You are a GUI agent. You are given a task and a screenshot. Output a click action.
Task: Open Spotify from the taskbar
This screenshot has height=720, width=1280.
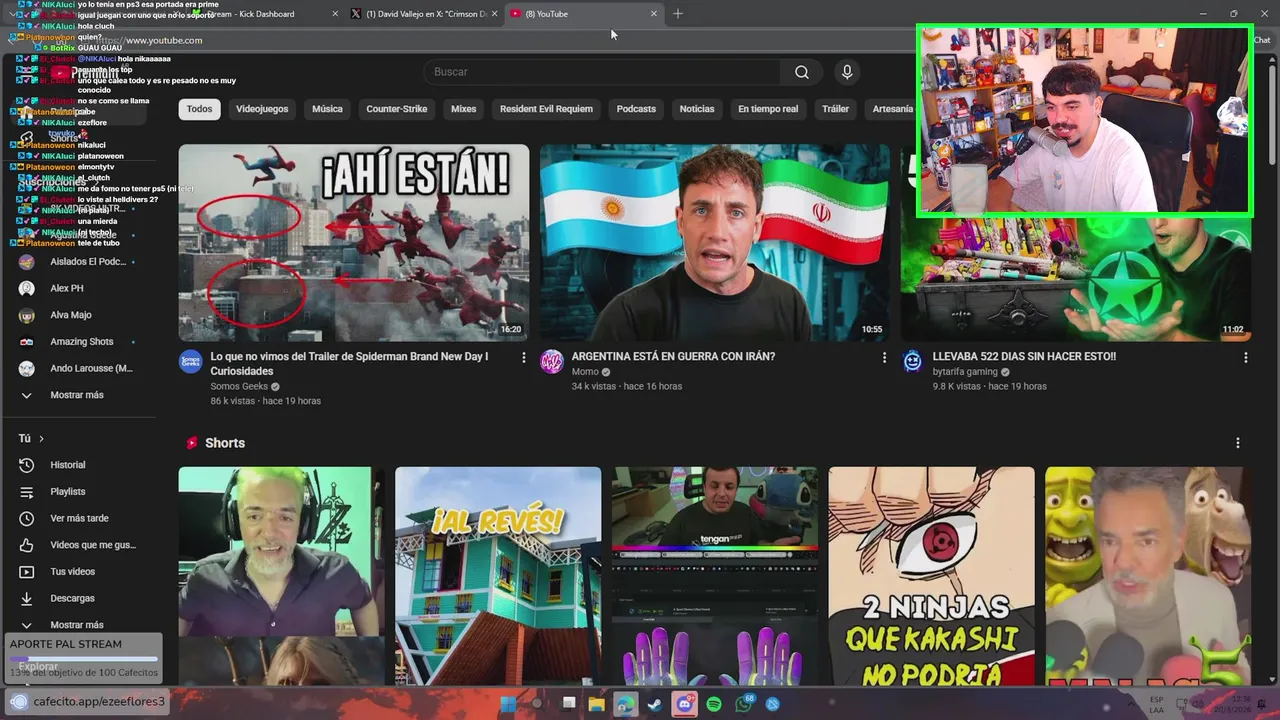[714, 704]
